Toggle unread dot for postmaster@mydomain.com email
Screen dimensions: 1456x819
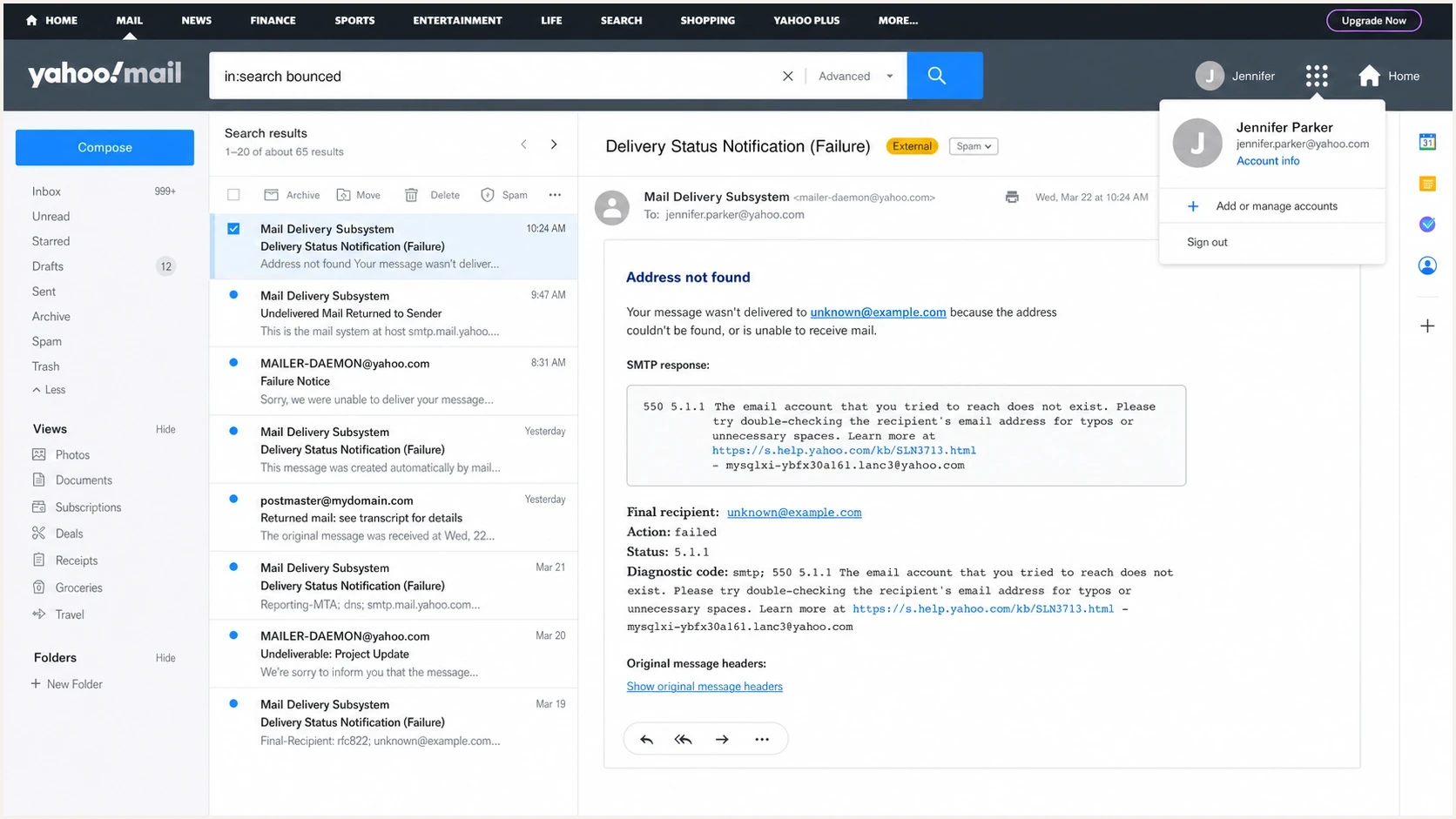point(233,500)
